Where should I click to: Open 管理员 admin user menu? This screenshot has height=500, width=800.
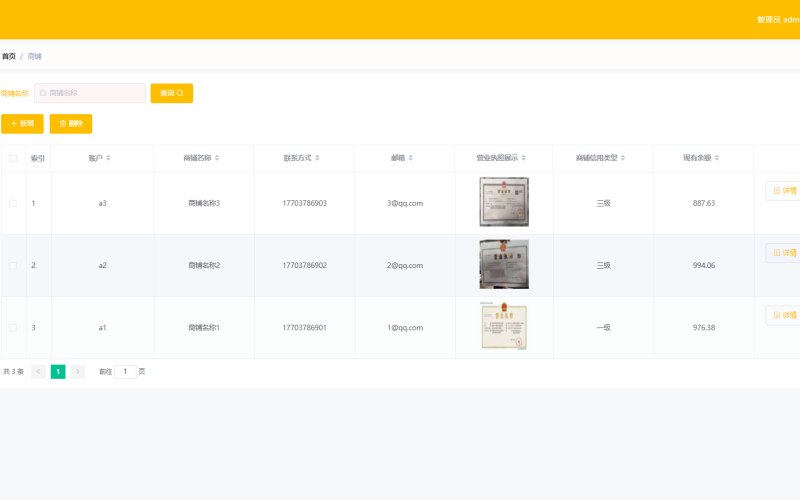click(778, 19)
